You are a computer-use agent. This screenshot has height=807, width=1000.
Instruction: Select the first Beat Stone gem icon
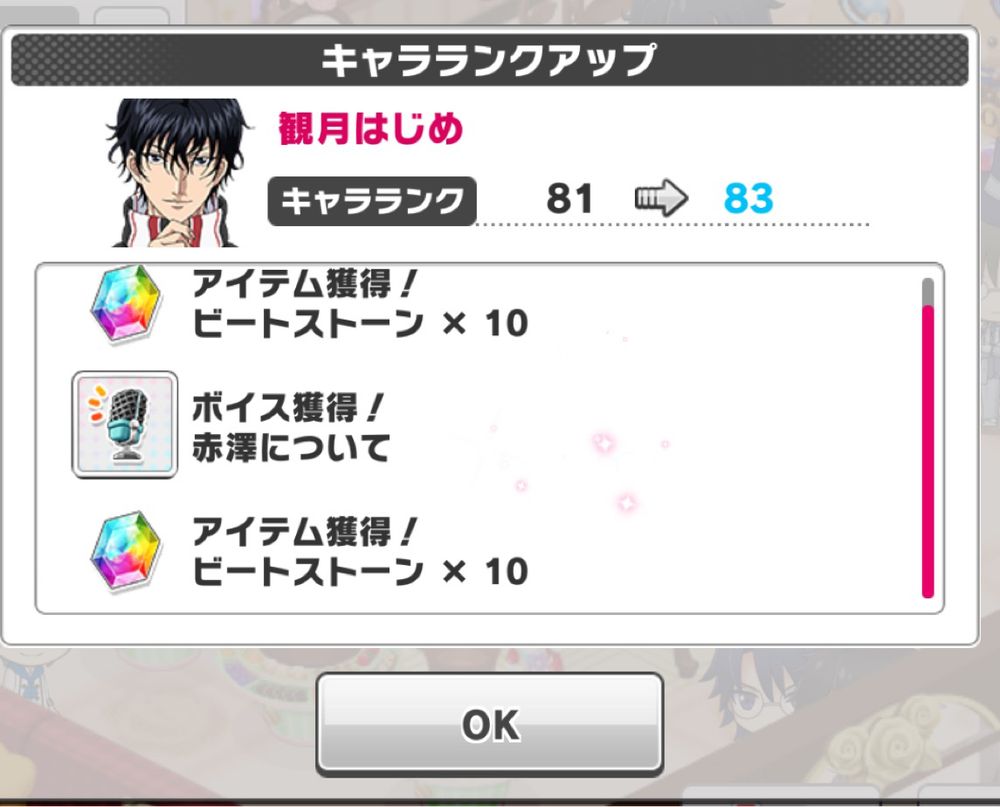[x=126, y=304]
